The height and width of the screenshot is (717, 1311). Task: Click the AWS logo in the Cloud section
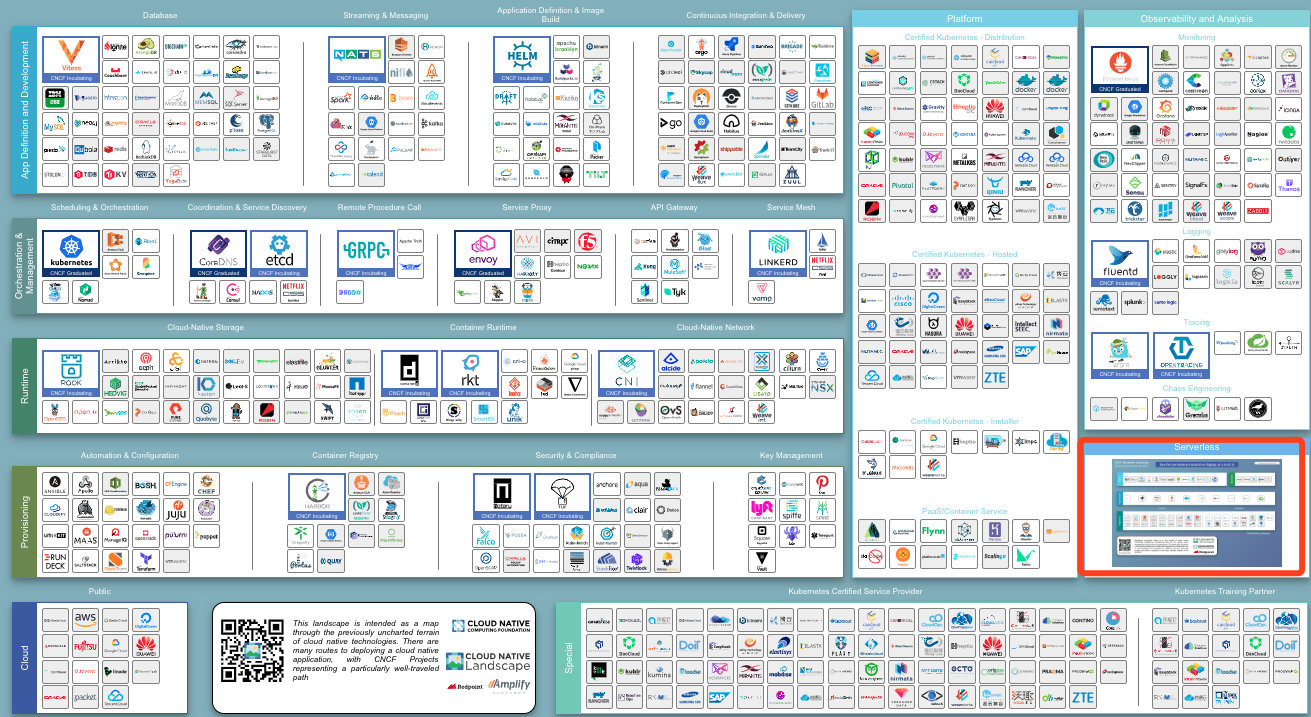84,618
